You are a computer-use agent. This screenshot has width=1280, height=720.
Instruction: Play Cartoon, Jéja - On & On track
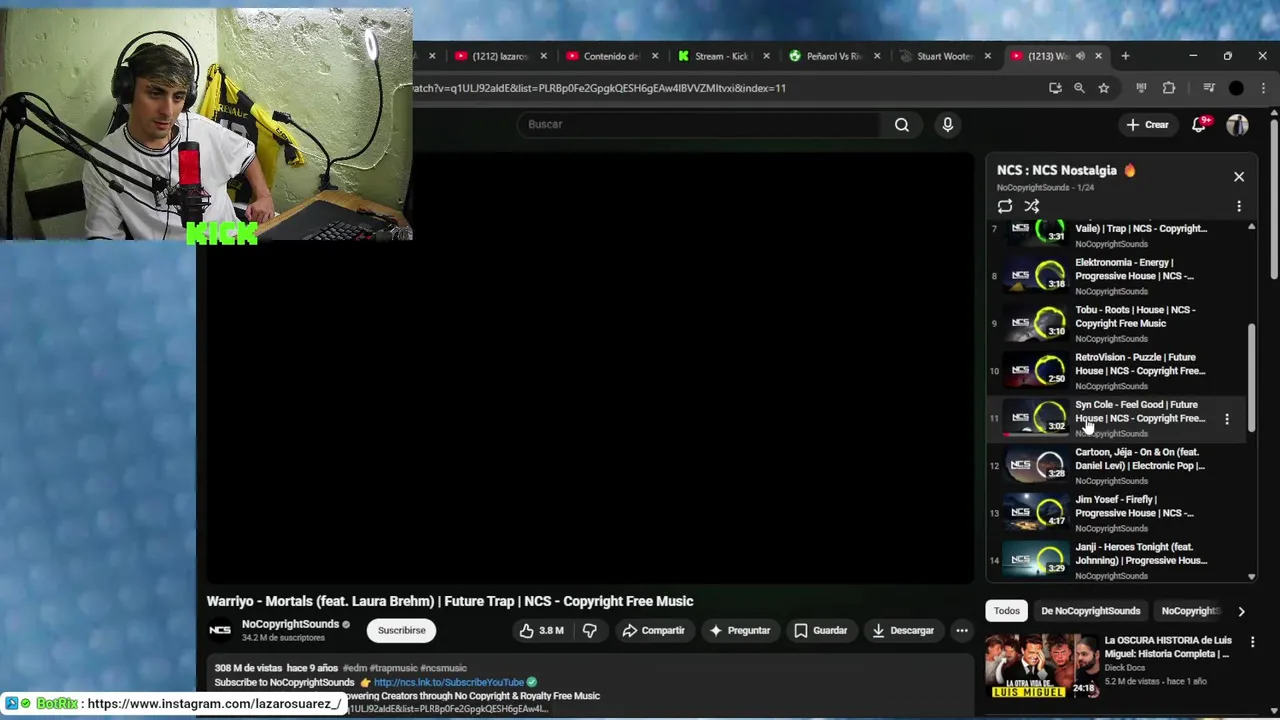coord(1118,465)
